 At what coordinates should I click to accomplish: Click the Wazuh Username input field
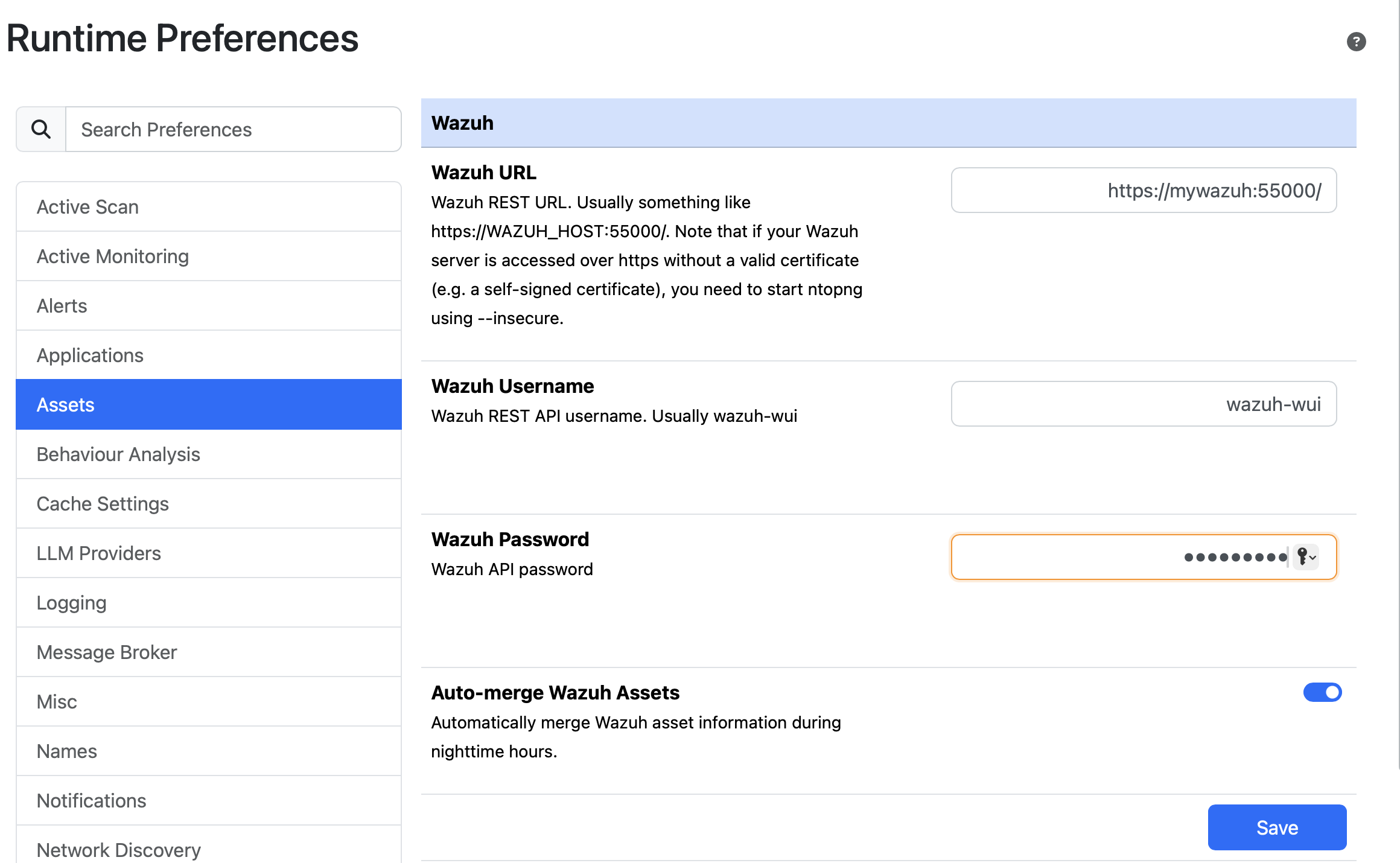click(x=1143, y=404)
